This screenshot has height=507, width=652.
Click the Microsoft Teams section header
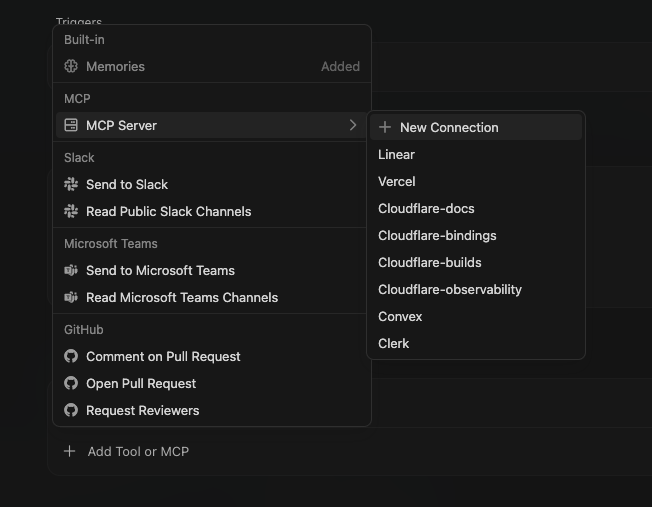tap(111, 243)
